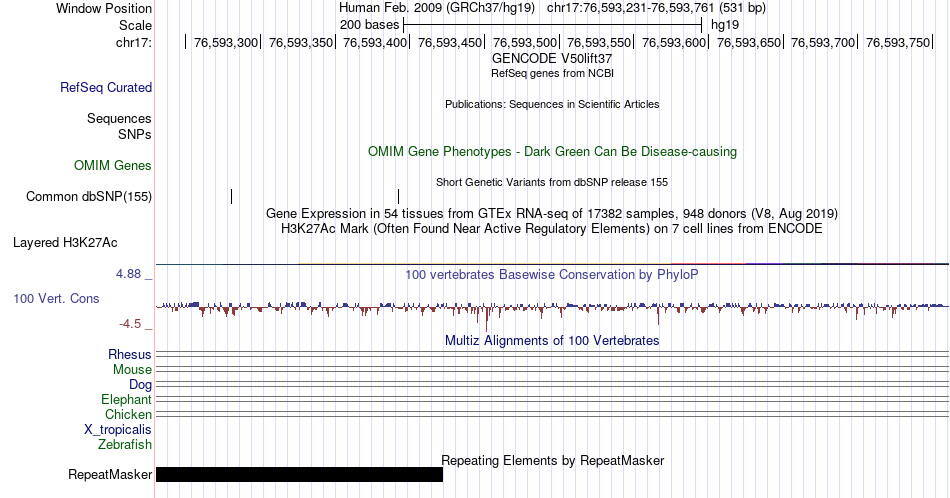
Task: Click the H3K27Ac Mark ENCODE track title
Action: pyautogui.click(x=552, y=228)
